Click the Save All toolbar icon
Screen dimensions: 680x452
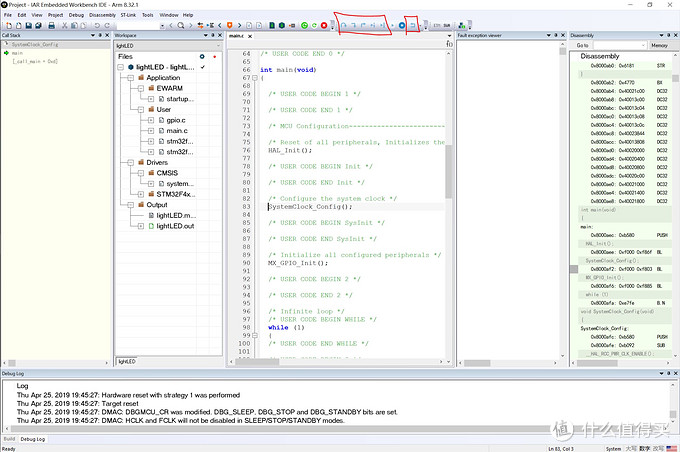[x=38, y=26]
